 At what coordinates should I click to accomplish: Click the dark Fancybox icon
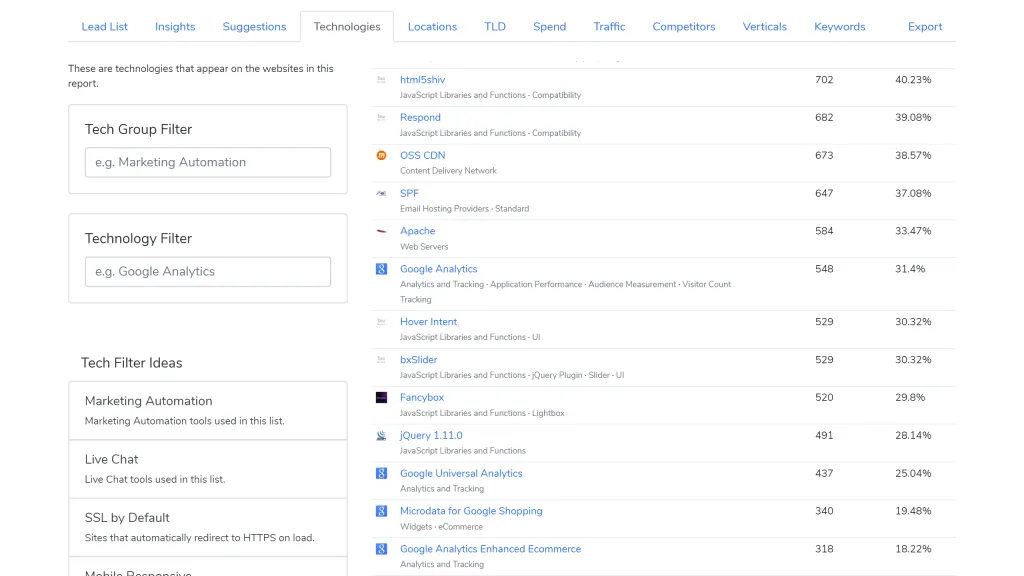tap(381, 398)
